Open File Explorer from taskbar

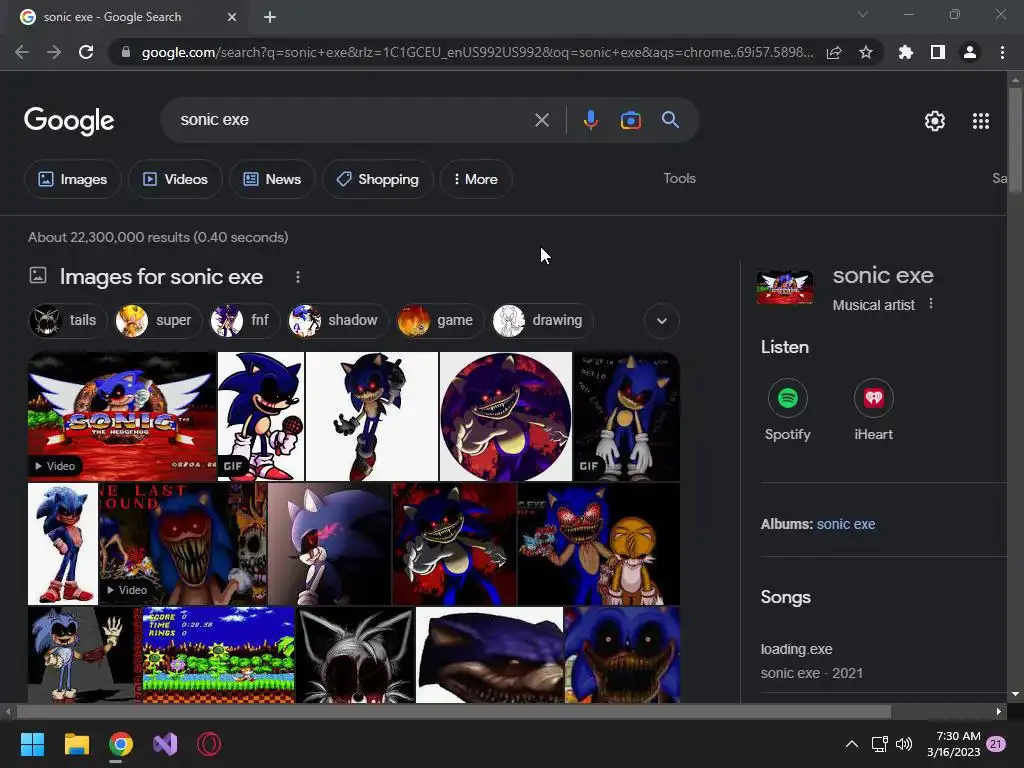tap(76, 744)
